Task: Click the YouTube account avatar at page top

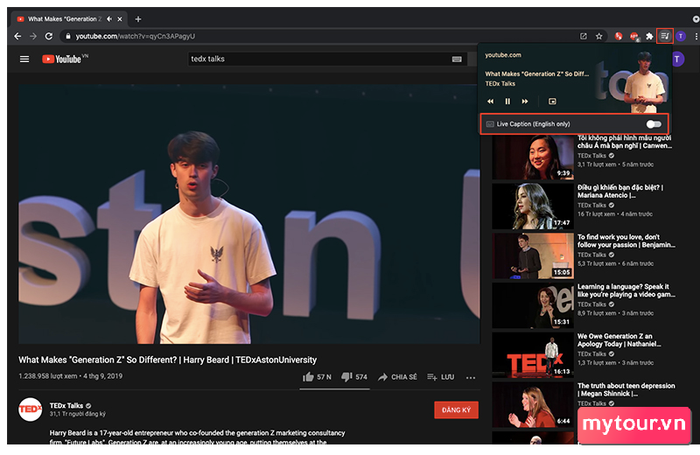Action: pyautogui.click(x=677, y=59)
